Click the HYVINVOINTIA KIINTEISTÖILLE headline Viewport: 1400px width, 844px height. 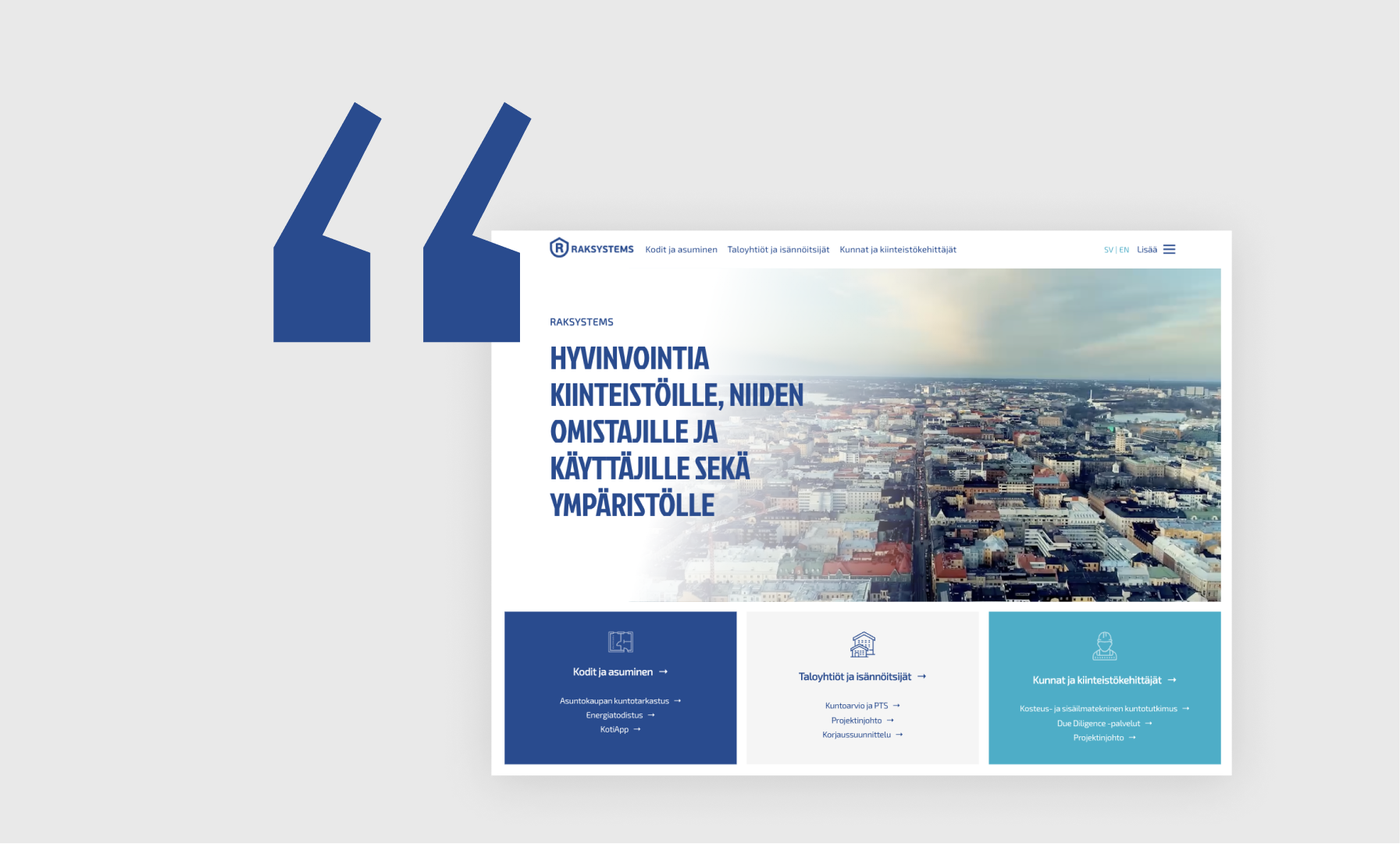[x=676, y=432]
